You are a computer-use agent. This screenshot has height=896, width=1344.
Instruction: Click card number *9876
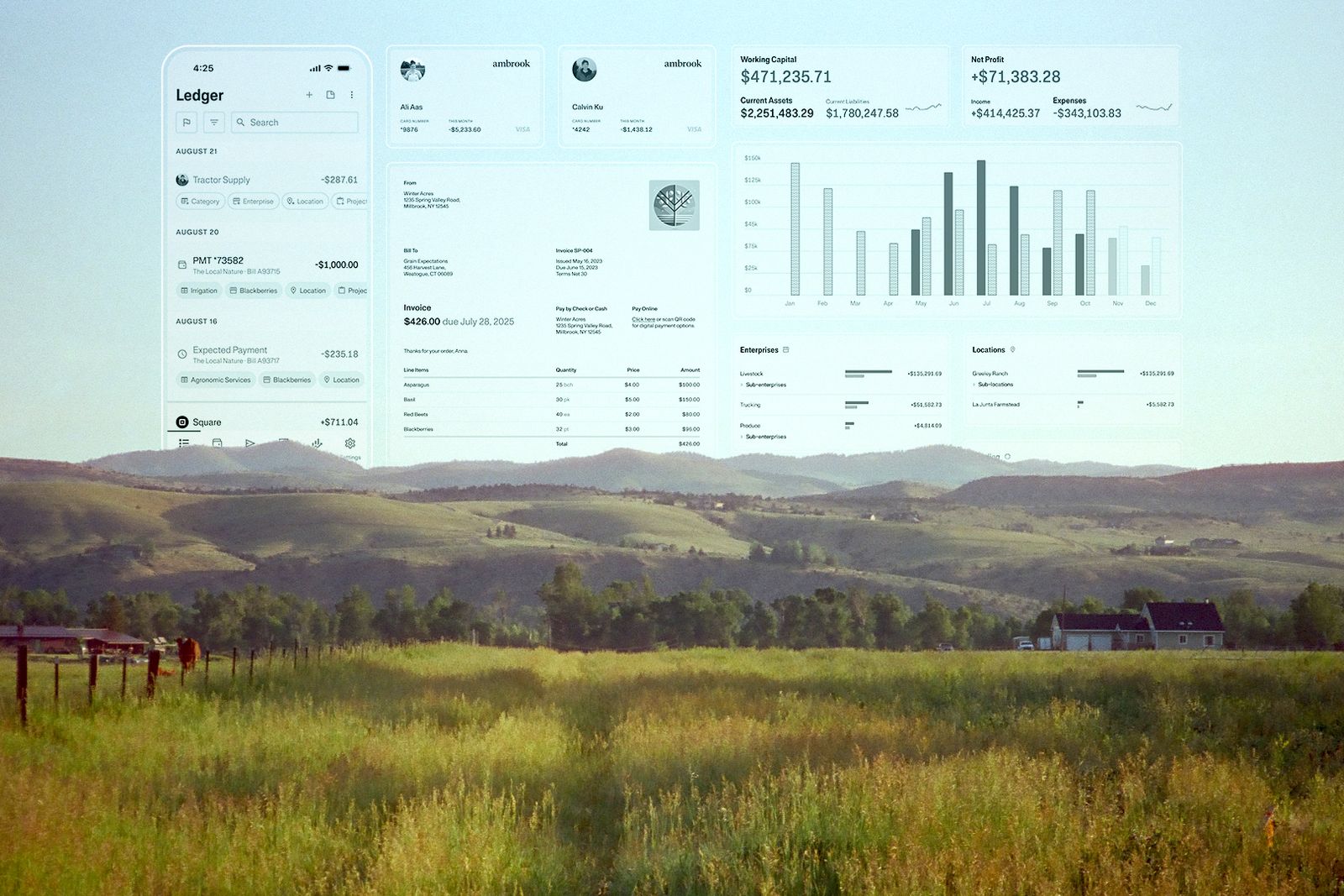(409, 129)
